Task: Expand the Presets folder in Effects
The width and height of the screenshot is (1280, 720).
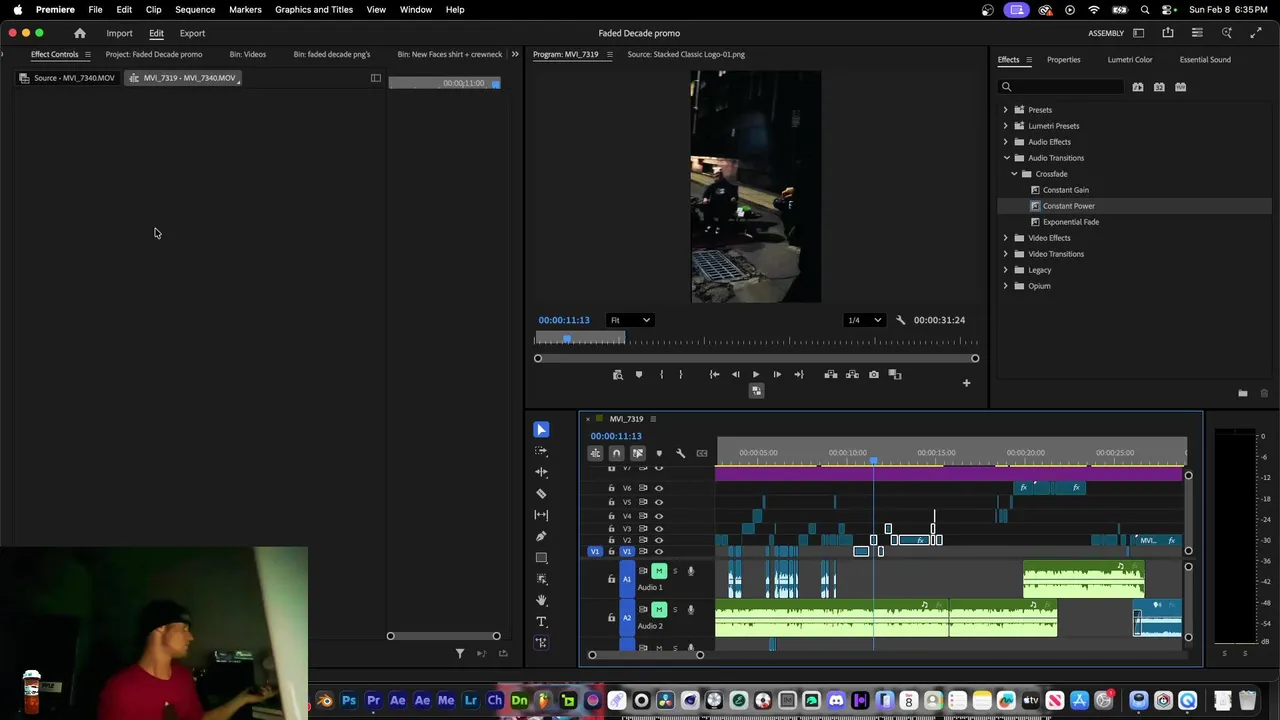Action: tap(1006, 110)
